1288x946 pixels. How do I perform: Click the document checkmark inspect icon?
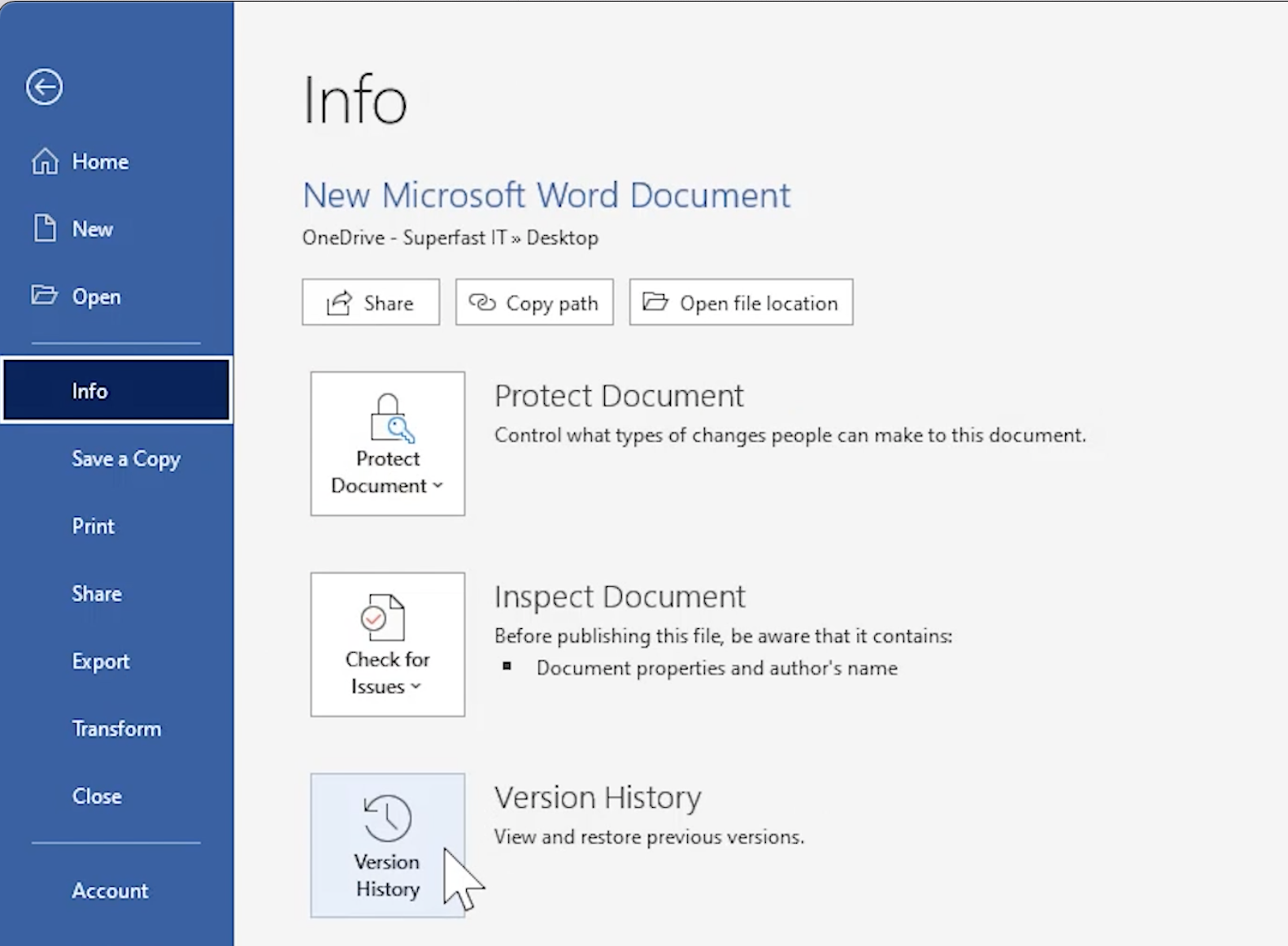coord(383,618)
